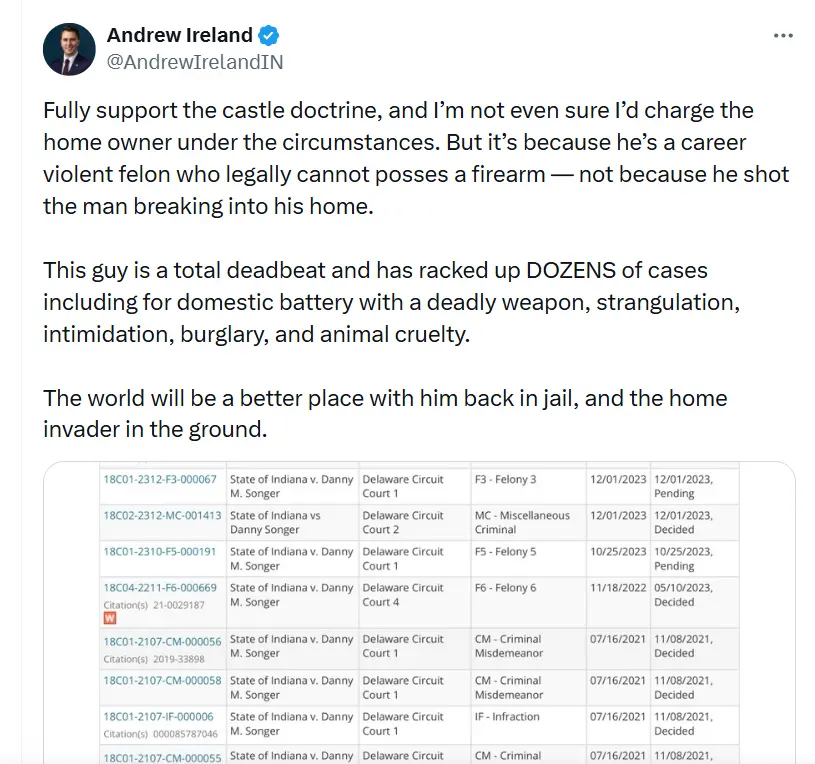Image resolution: width=815 pixels, height=764 pixels.
Task: Click the Delaware Circuit Court 2 cell
Action: click(403, 522)
